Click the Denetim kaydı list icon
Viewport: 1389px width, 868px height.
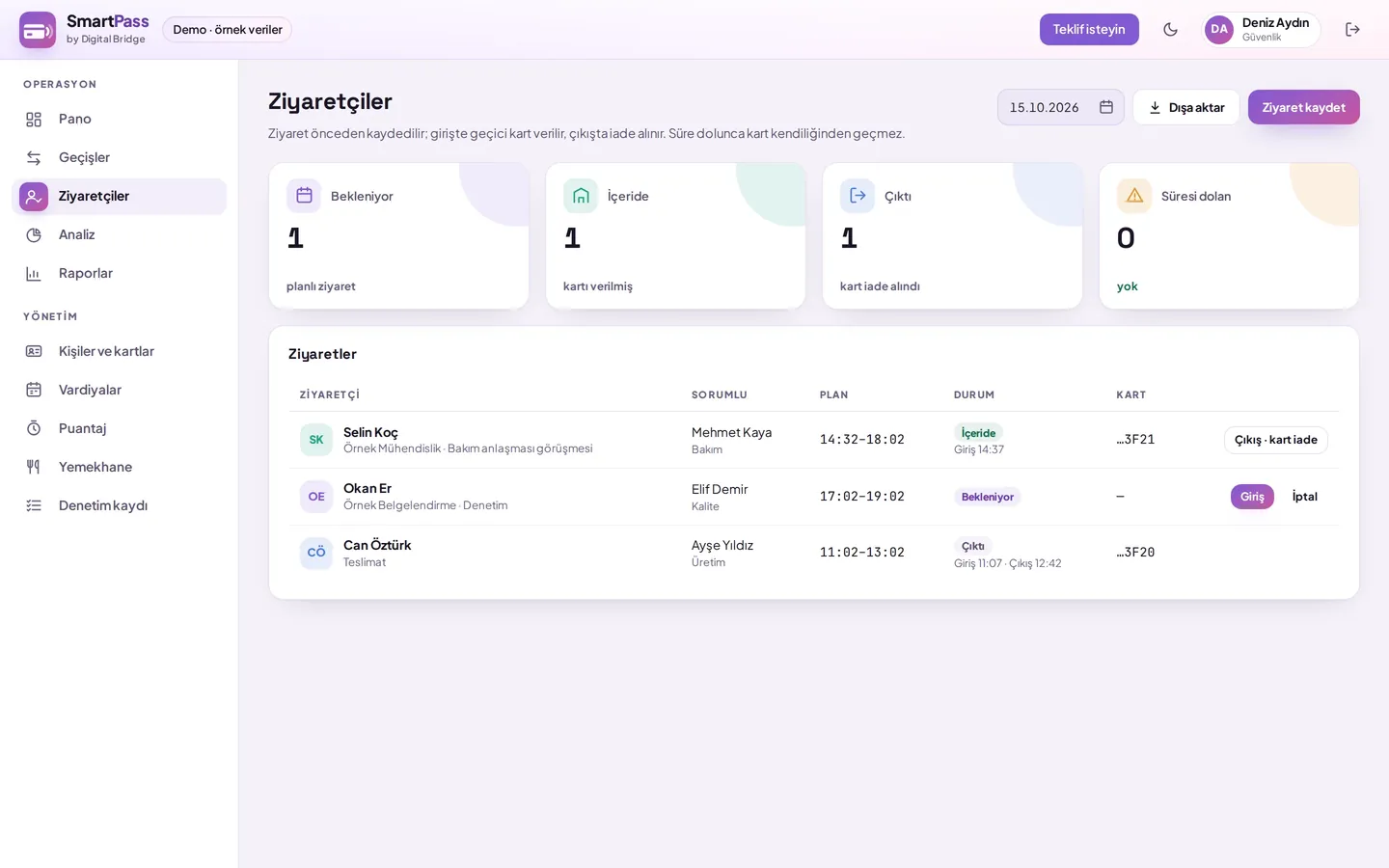[x=34, y=506]
